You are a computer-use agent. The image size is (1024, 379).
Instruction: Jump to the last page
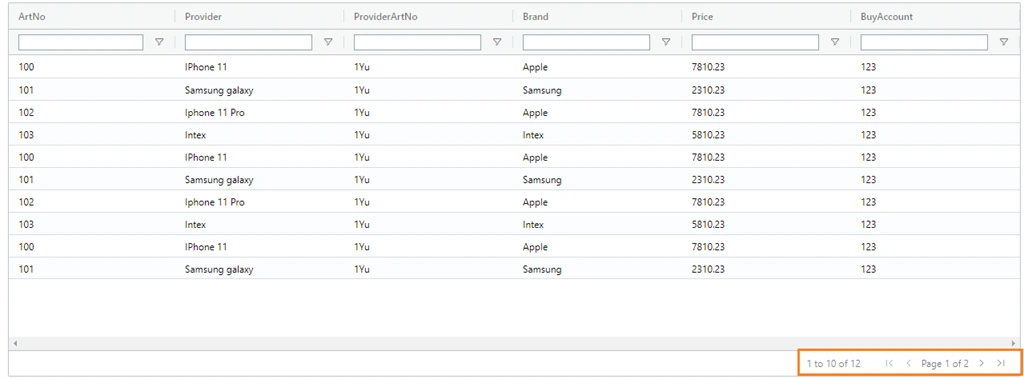[x=1000, y=363]
